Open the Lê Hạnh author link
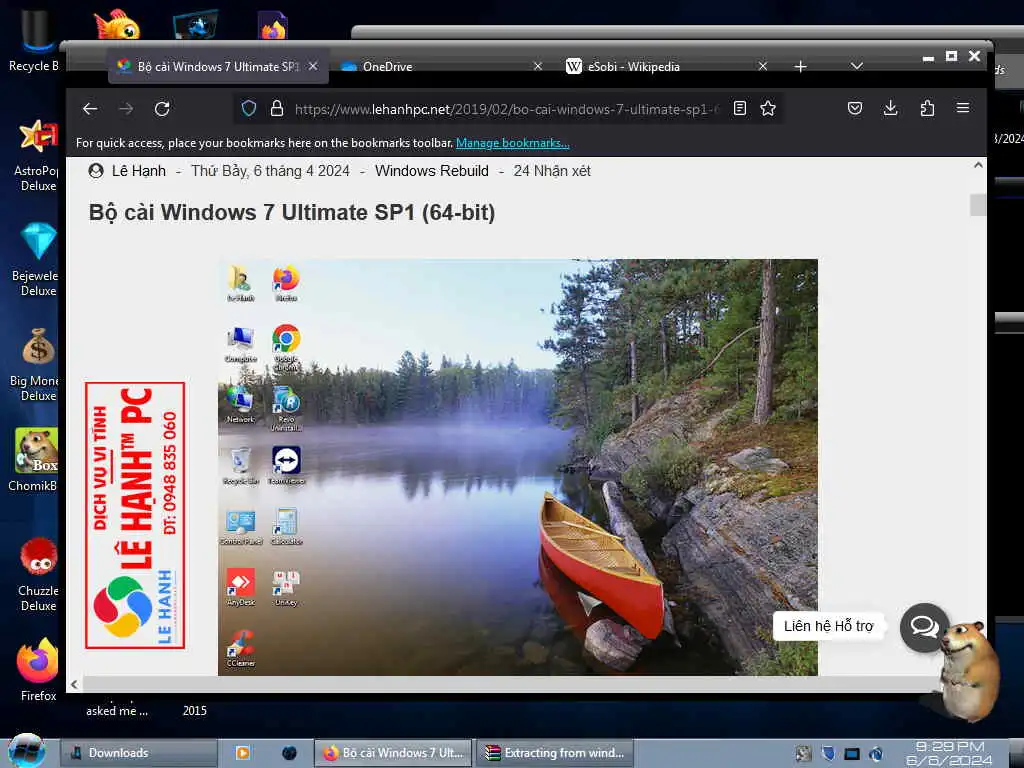 [x=138, y=171]
